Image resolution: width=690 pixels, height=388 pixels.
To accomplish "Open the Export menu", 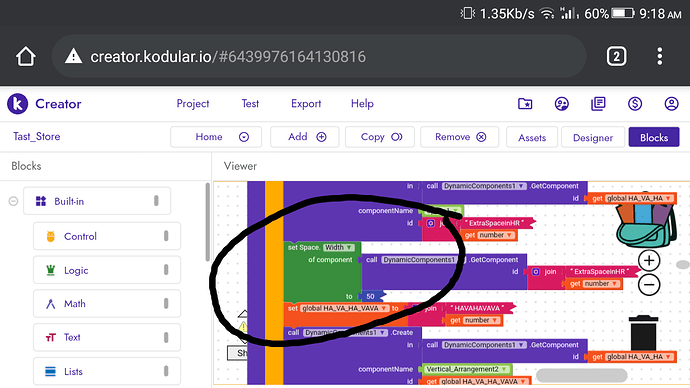I will click(306, 104).
